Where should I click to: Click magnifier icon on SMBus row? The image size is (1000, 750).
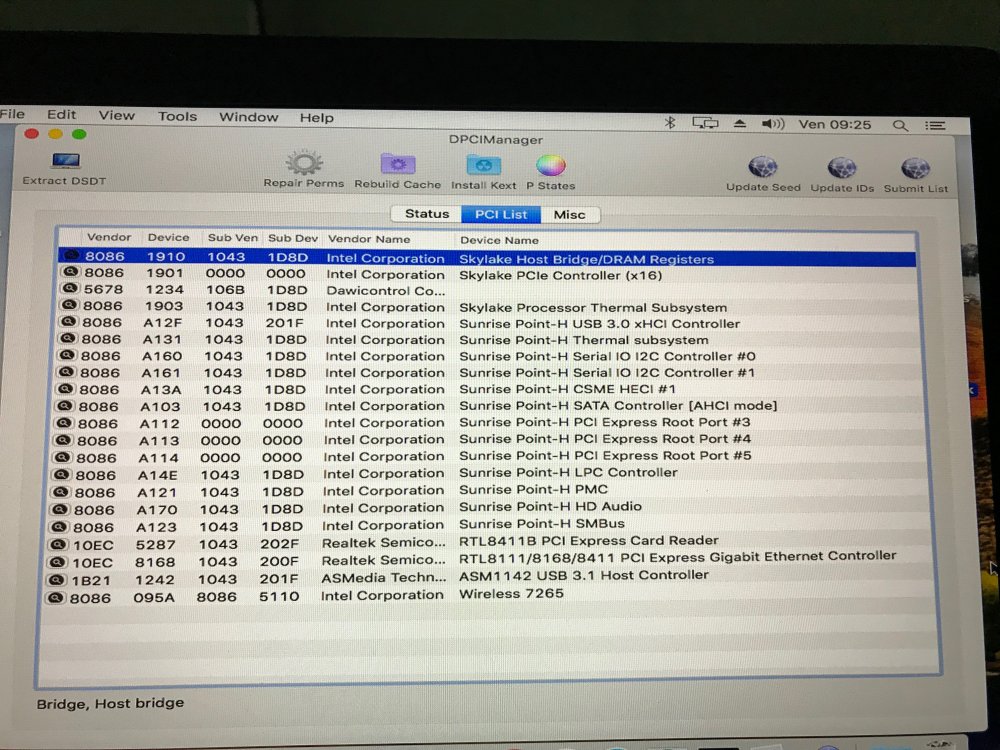coord(59,527)
